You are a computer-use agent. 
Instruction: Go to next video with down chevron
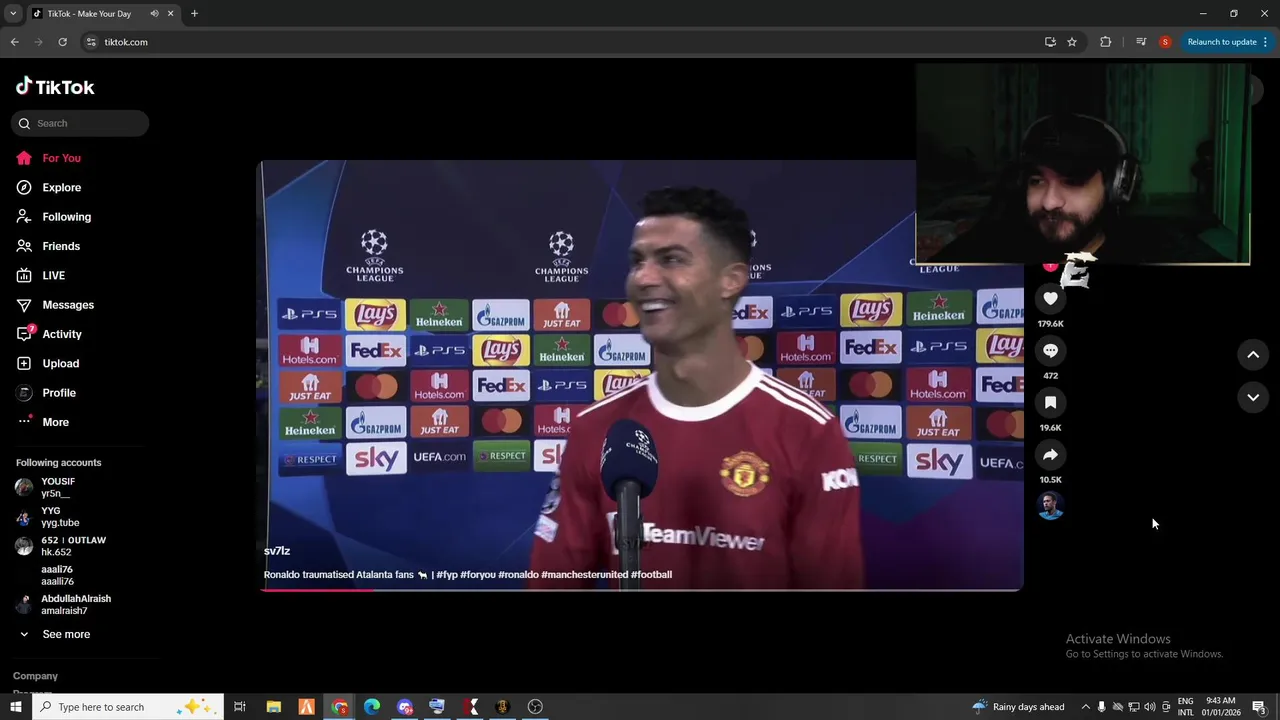(x=1253, y=397)
